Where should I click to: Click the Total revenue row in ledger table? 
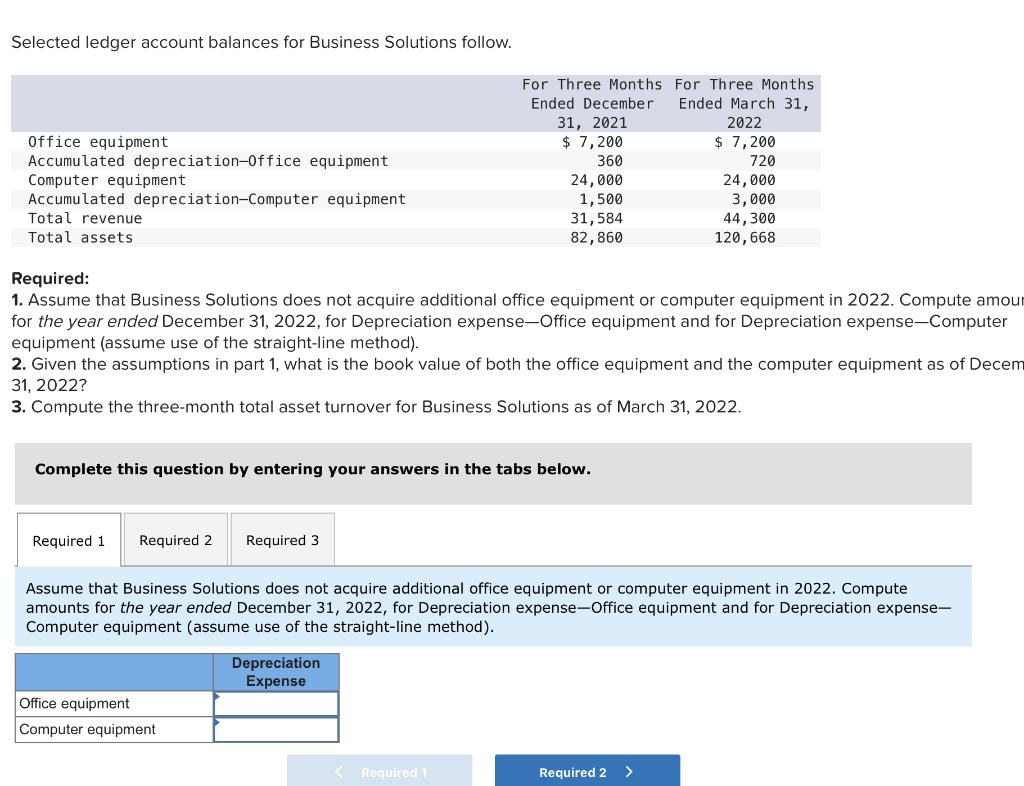point(300,218)
